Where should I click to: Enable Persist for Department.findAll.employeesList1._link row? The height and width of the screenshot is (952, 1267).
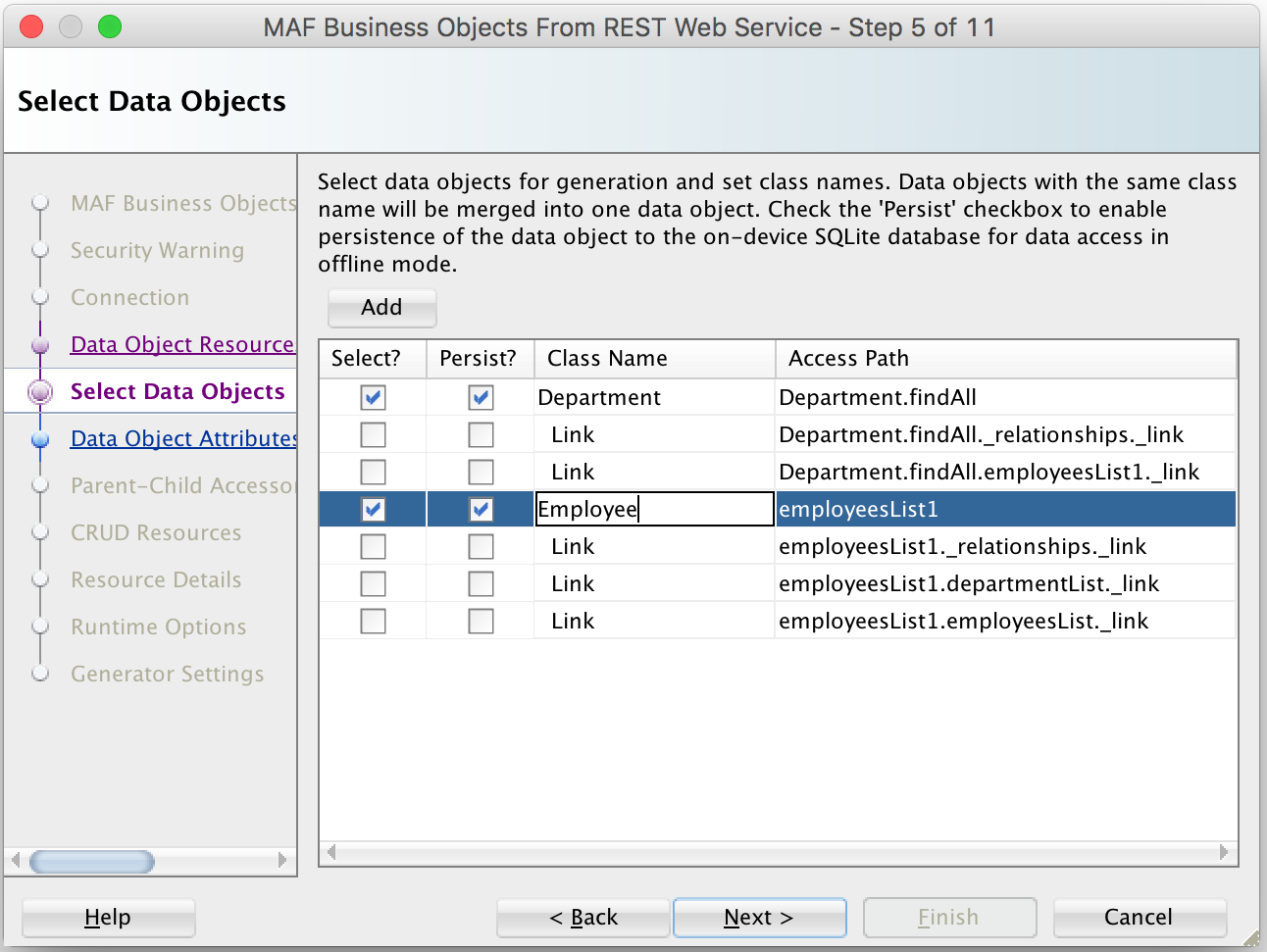pos(481,472)
